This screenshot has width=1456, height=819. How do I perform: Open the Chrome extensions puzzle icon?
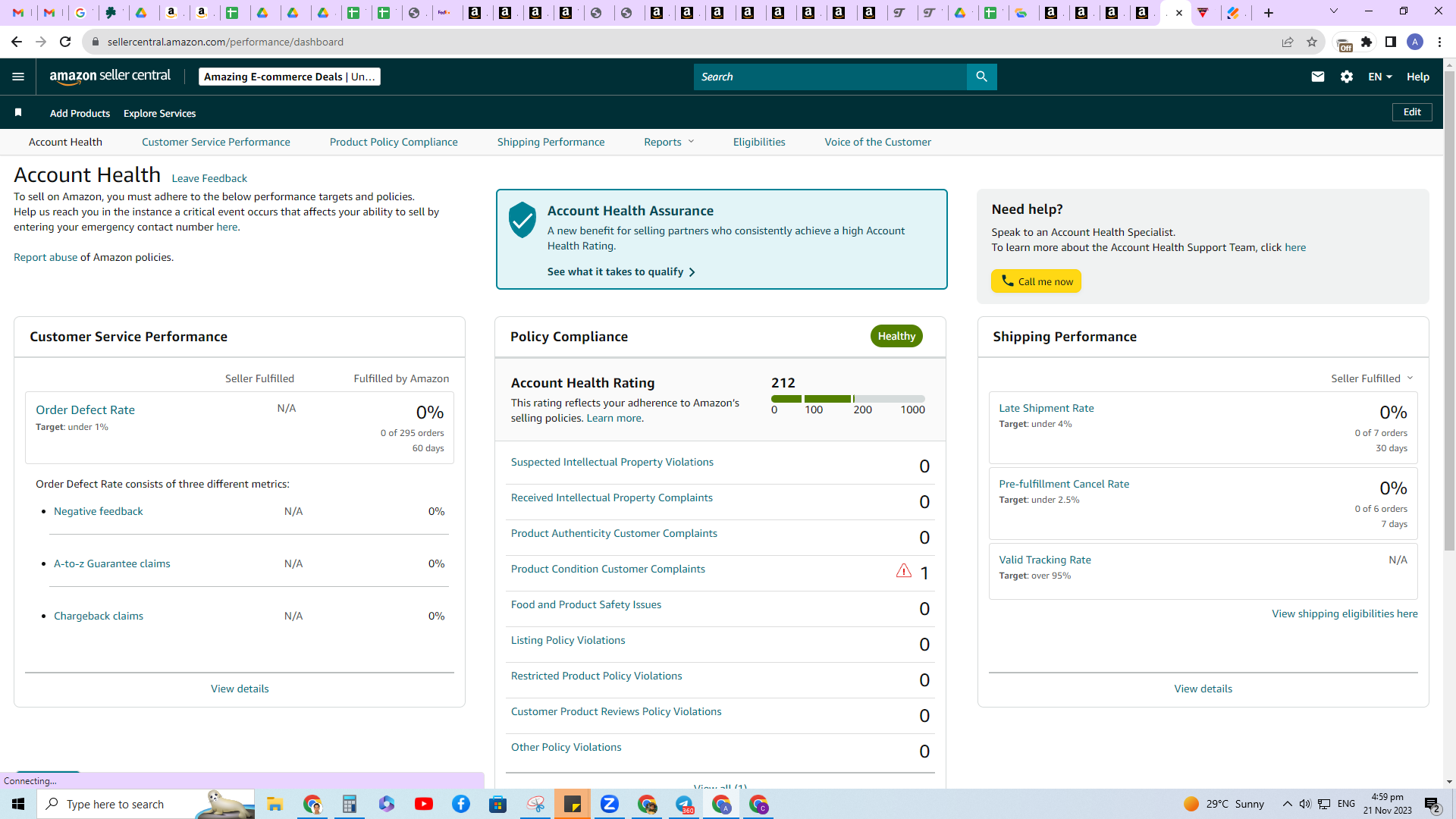1367,42
